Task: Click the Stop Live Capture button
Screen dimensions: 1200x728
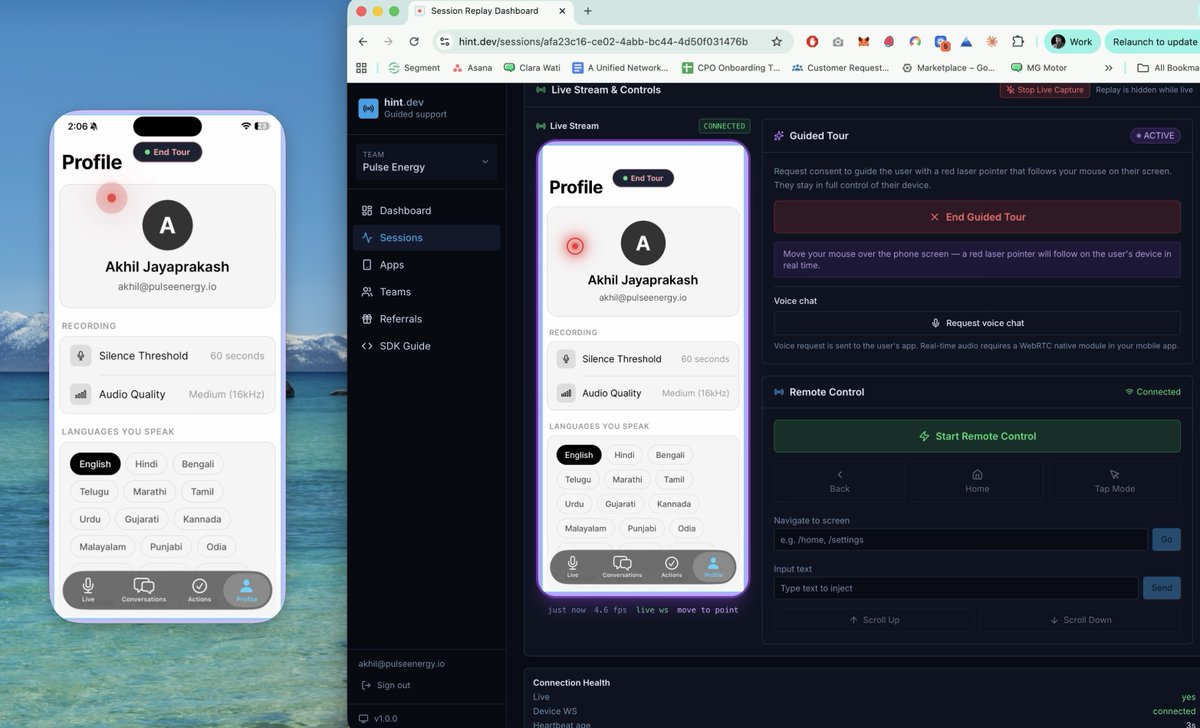Action: [1044, 90]
